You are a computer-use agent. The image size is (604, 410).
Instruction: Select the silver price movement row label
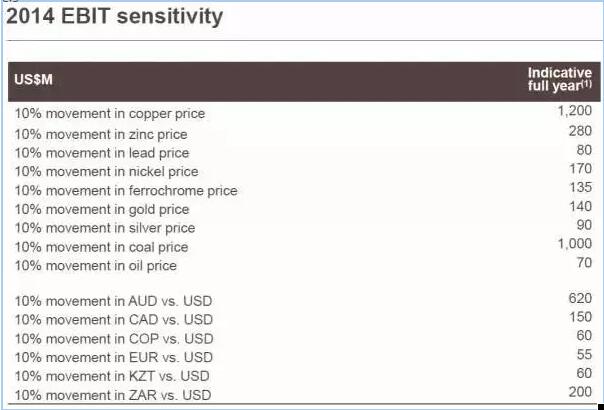104,228
